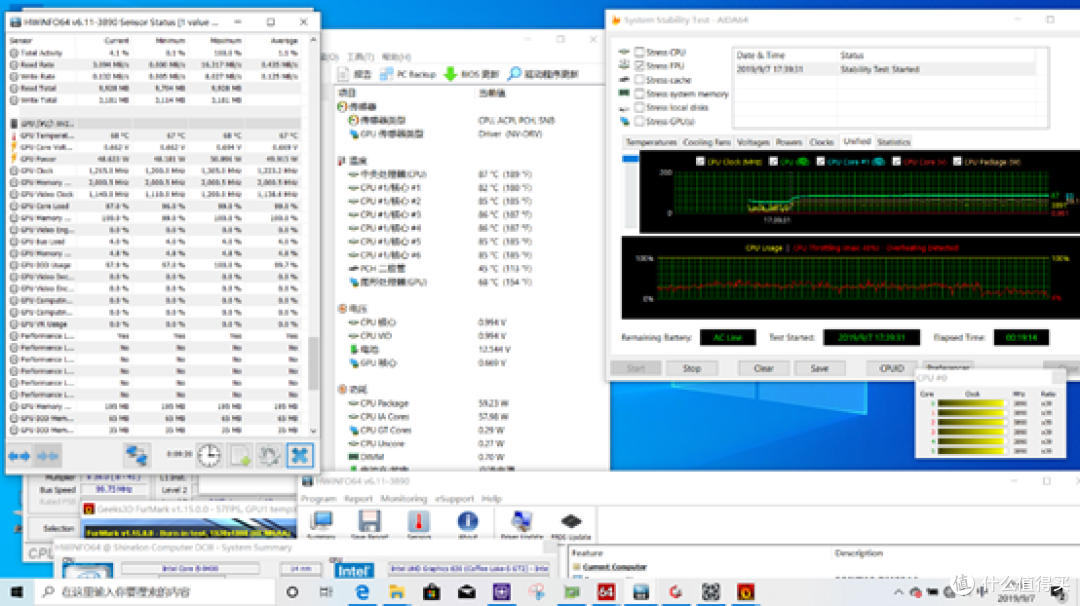Open File Explorer from taskbar
Image resolution: width=1080 pixels, height=606 pixels.
point(397,592)
